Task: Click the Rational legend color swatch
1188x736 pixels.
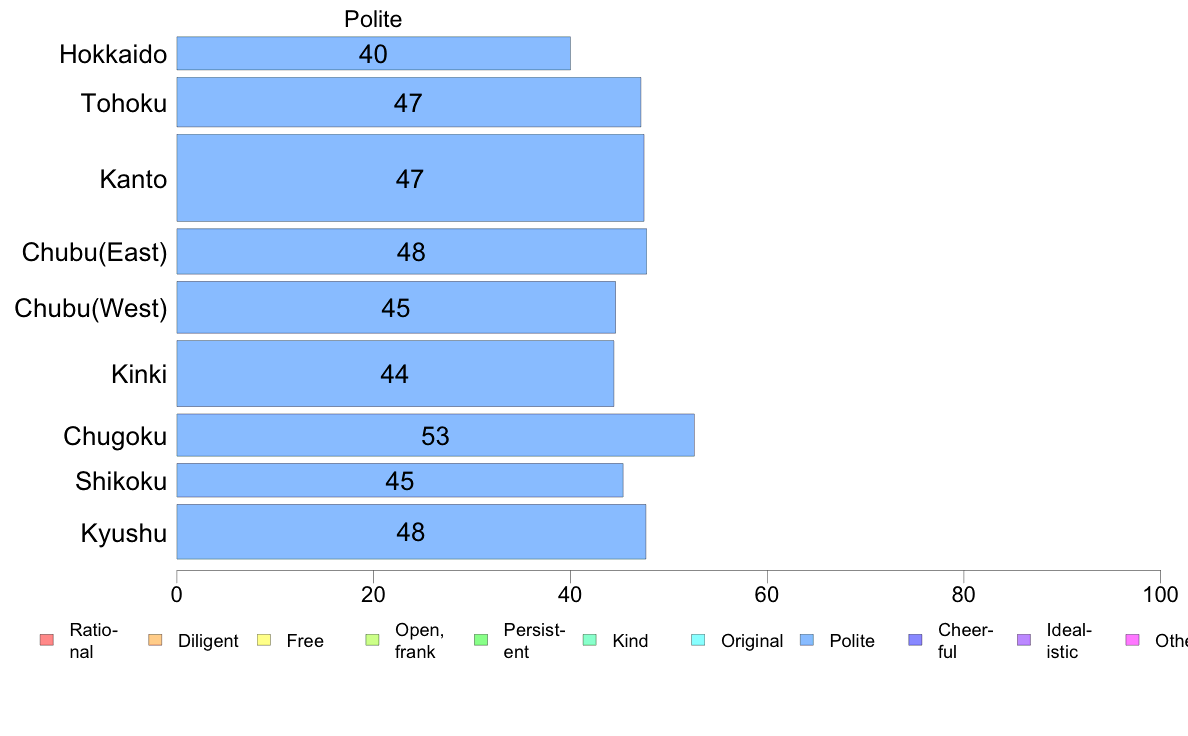Action: pos(47,640)
